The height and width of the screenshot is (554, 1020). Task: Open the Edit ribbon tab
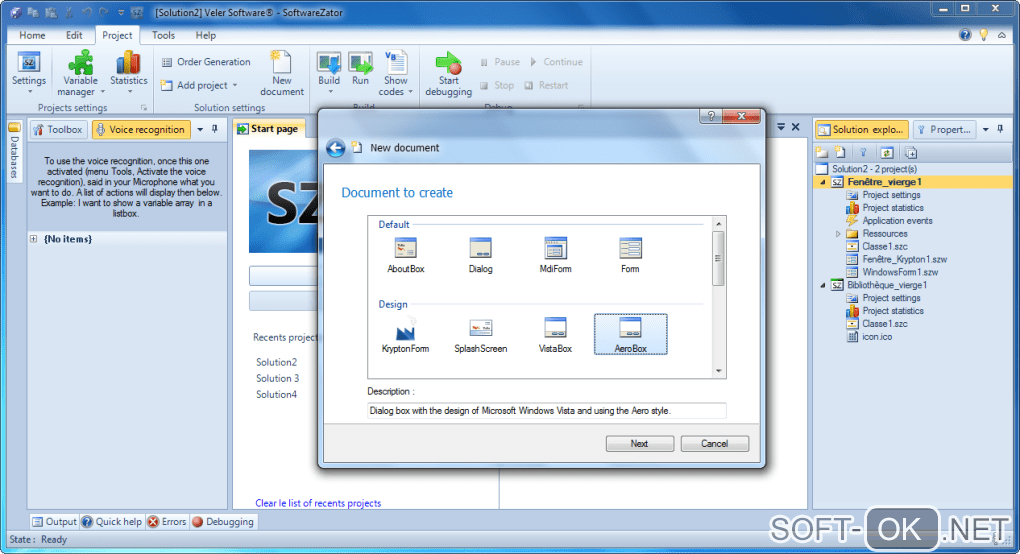click(74, 35)
